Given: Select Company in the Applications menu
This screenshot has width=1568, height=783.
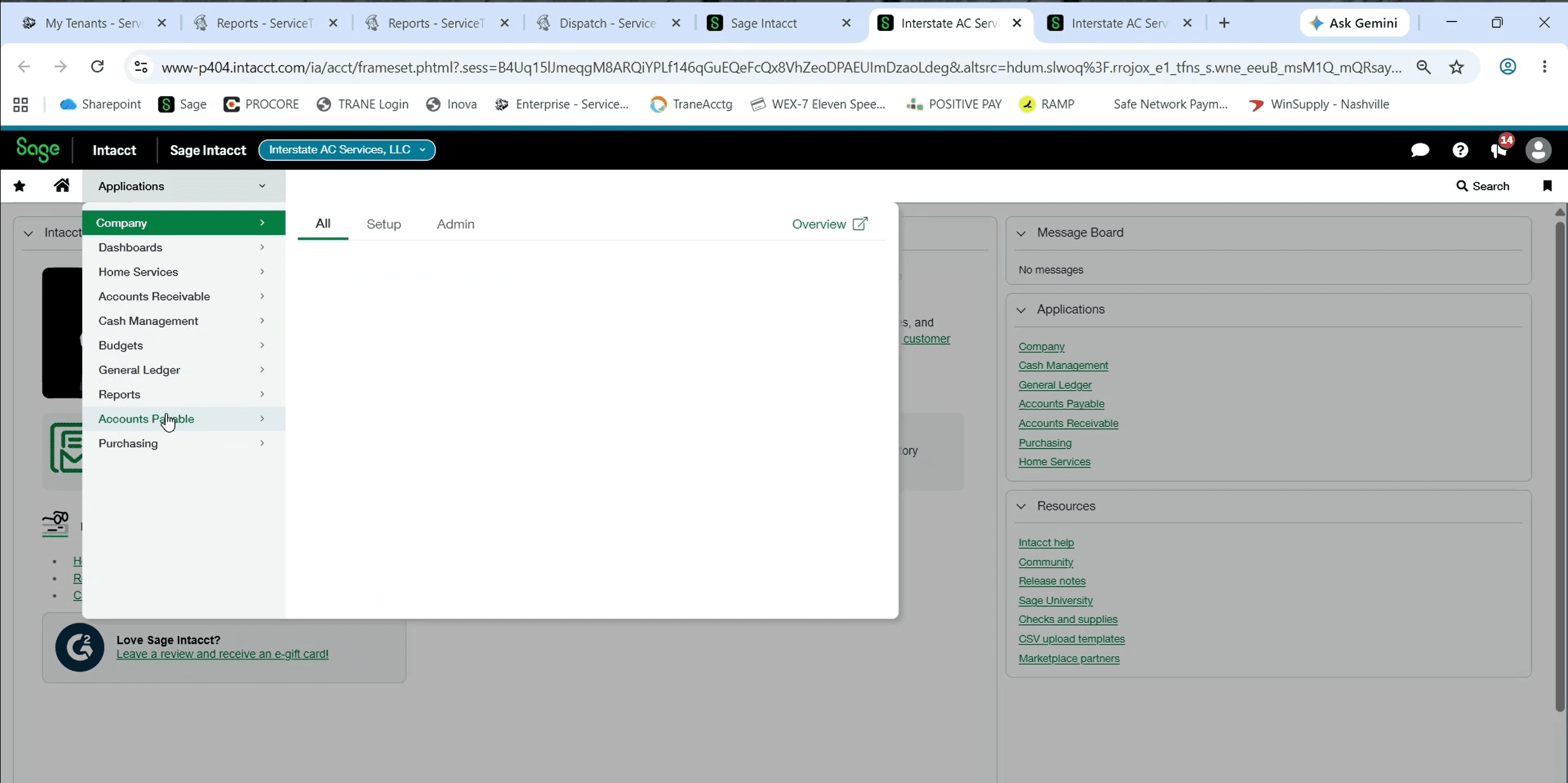Looking at the screenshot, I should coord(184,223).
